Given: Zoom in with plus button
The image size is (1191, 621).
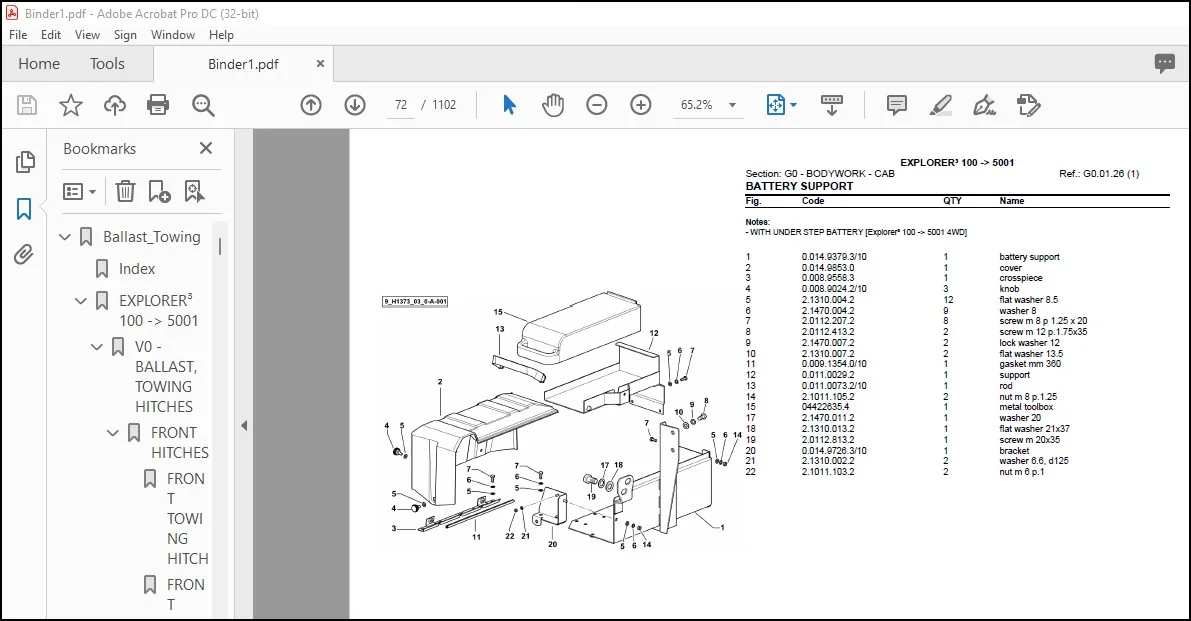Looking at the screenshot, I should pyautogui.click(x=641, y=105).
